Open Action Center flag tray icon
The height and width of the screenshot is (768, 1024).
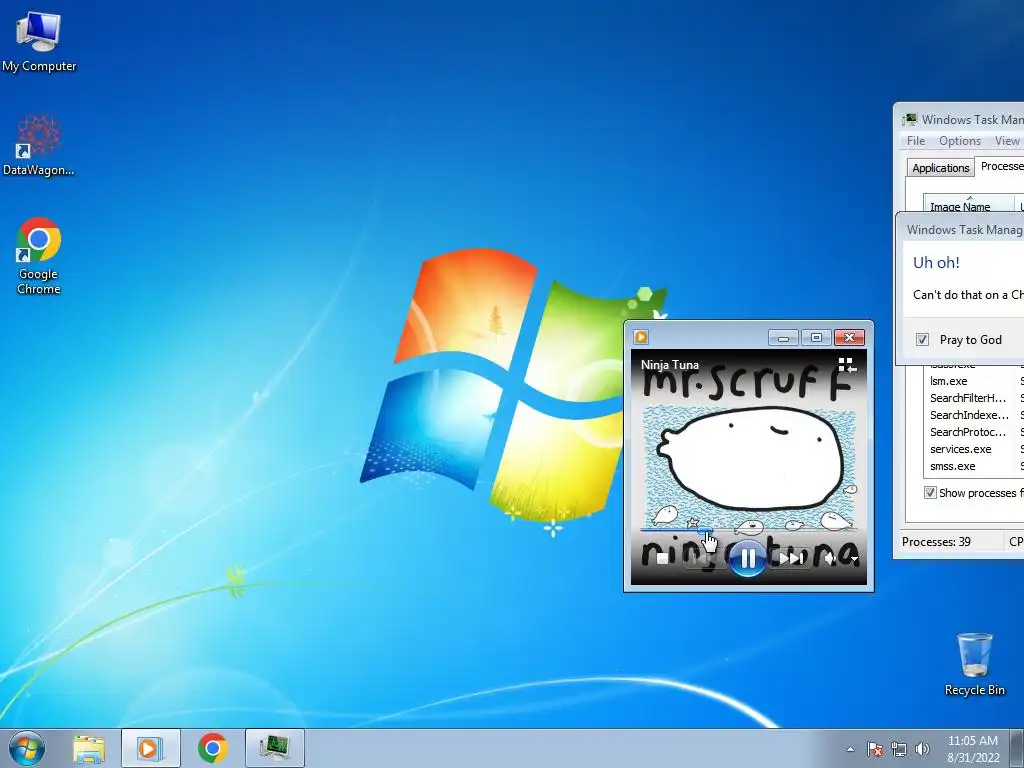click(x=875, y=749)
